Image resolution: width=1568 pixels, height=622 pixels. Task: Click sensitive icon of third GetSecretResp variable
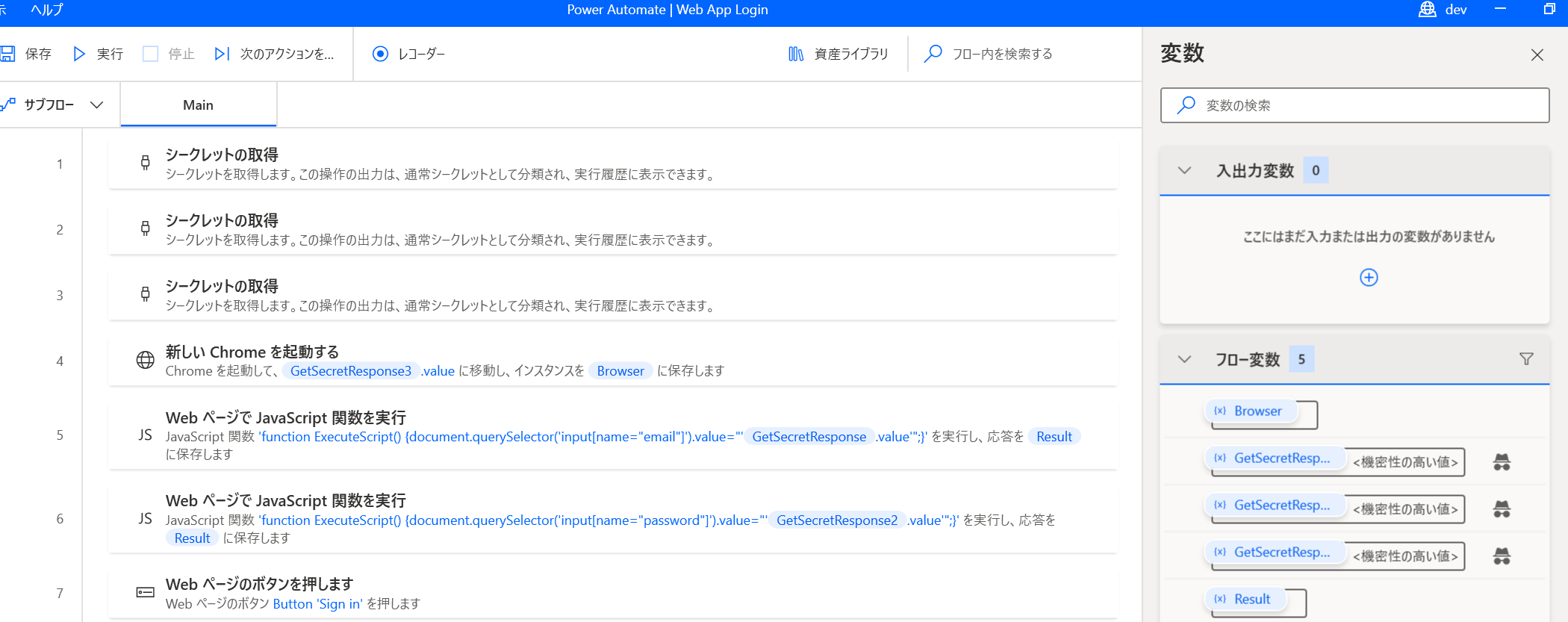[x=1502, y=556]
